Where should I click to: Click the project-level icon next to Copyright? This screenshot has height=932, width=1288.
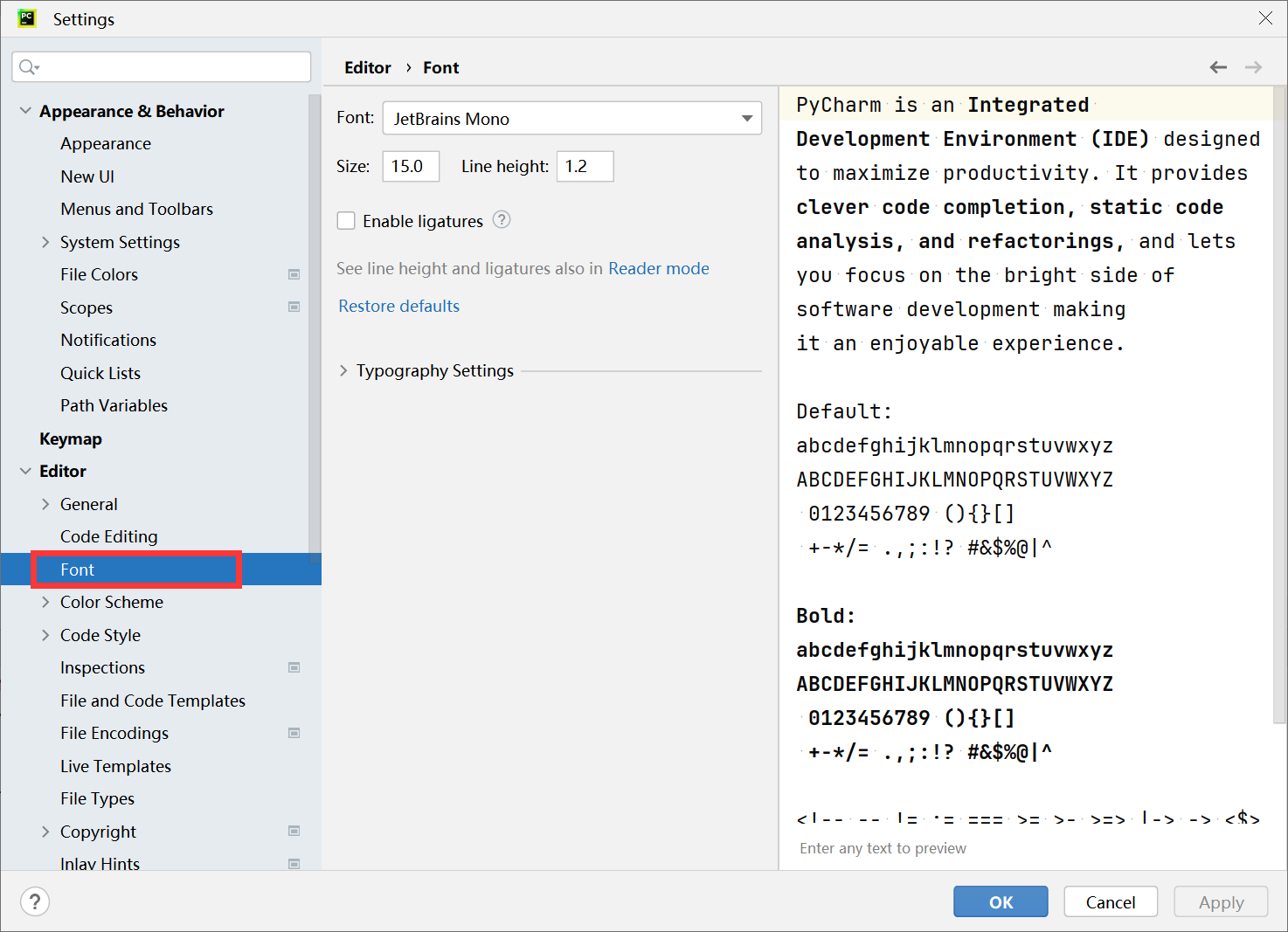click(x=294, y=831)
